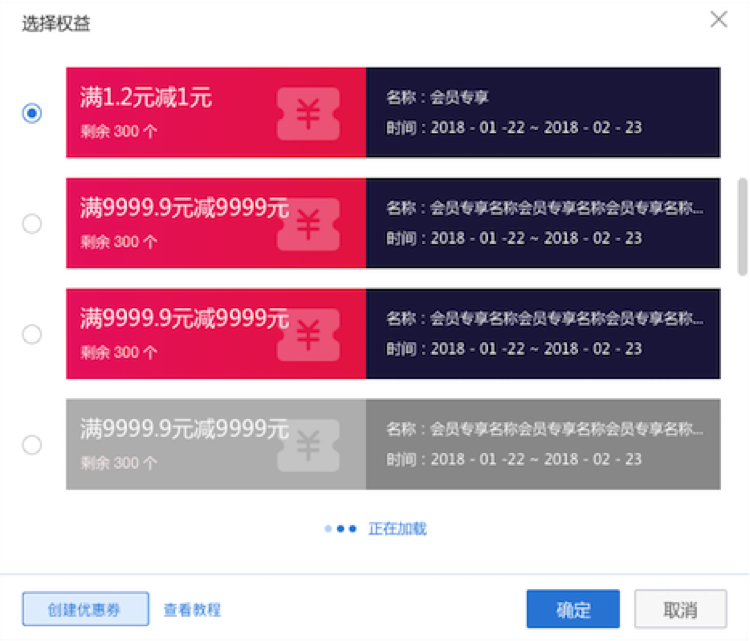Click the dark details panel of the second coupon
This screenshot has height=641, width=750.
[543, 224]
